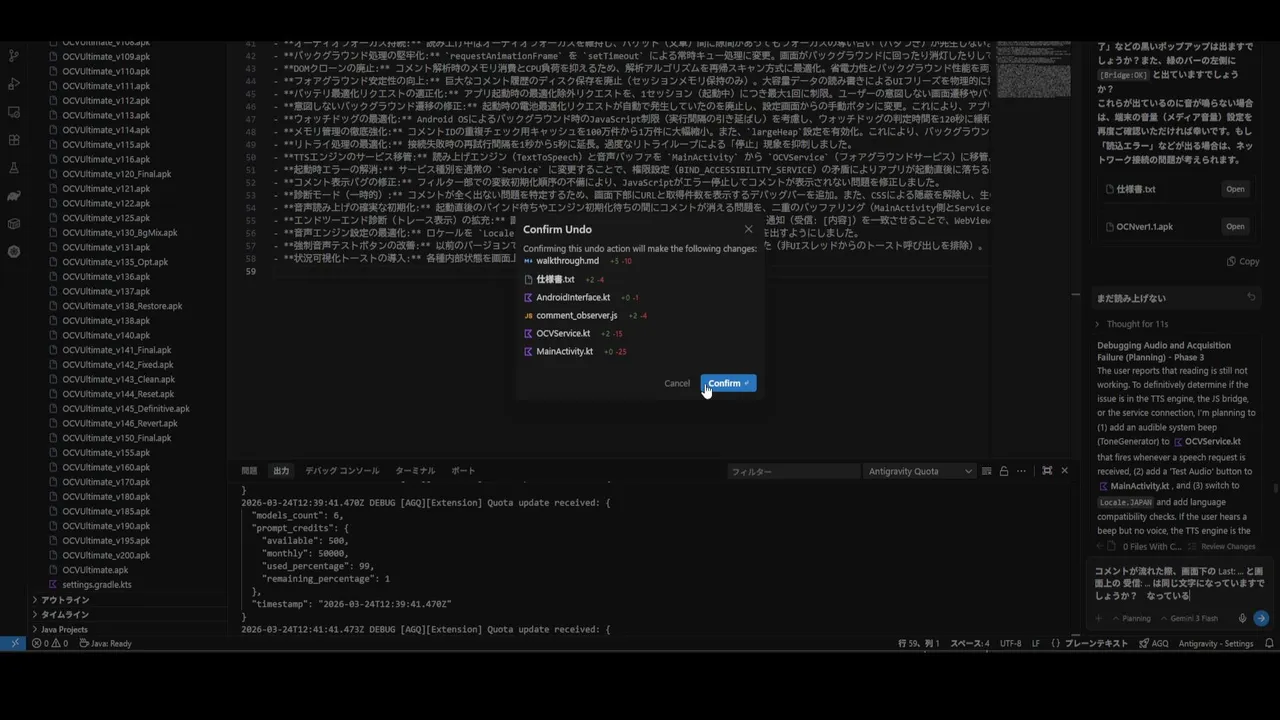Click the remote window indicator in status bar
The image size is (1280, 720).
[14, 643]
